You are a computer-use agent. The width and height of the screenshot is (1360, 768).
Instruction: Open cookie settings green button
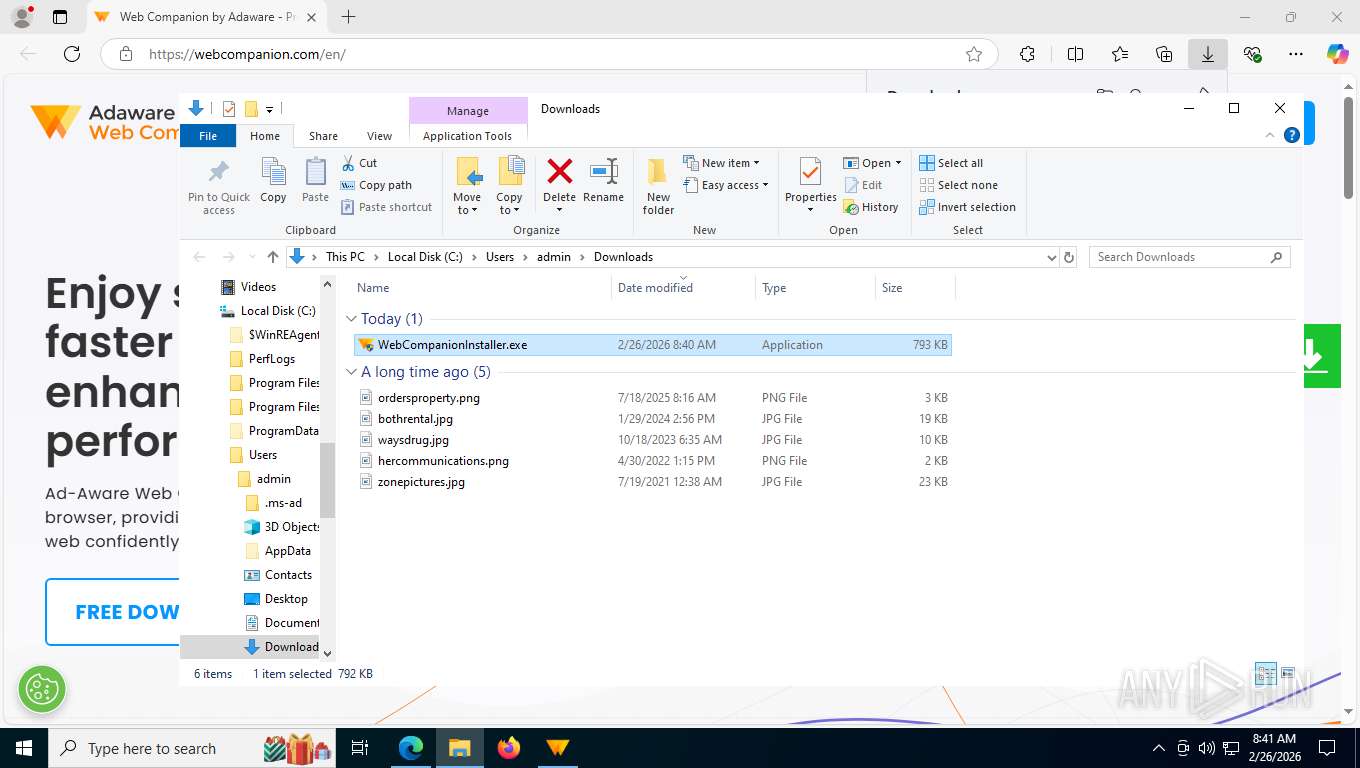coord(42,688)
